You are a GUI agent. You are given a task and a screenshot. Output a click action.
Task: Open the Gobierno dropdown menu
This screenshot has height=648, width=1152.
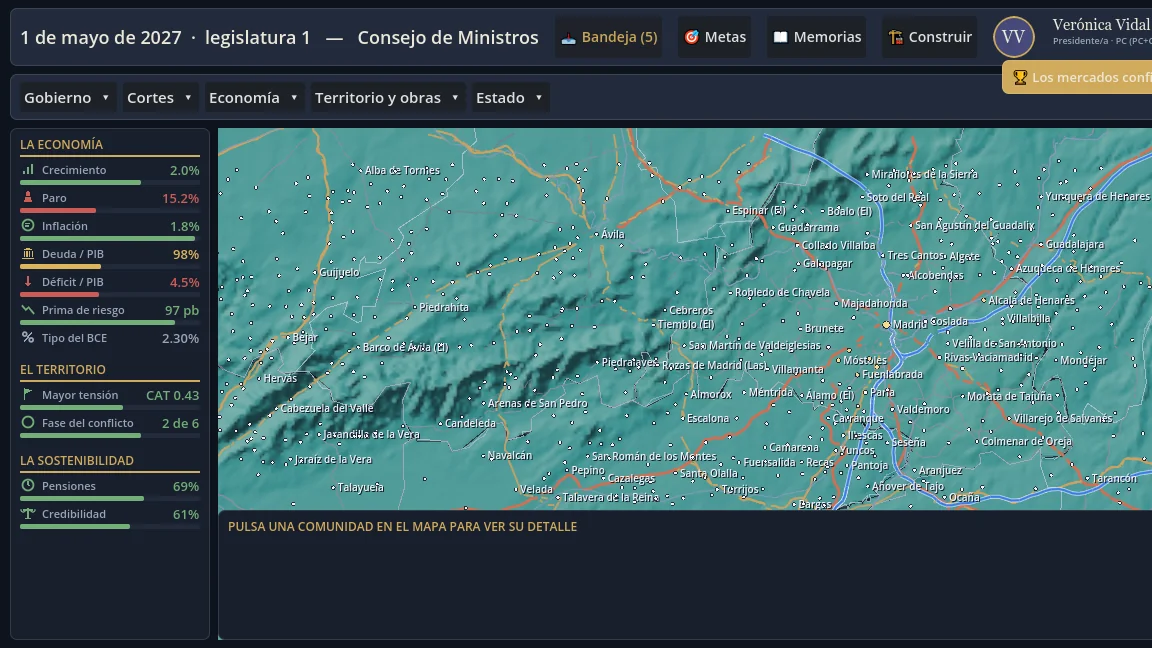(67, 98)
